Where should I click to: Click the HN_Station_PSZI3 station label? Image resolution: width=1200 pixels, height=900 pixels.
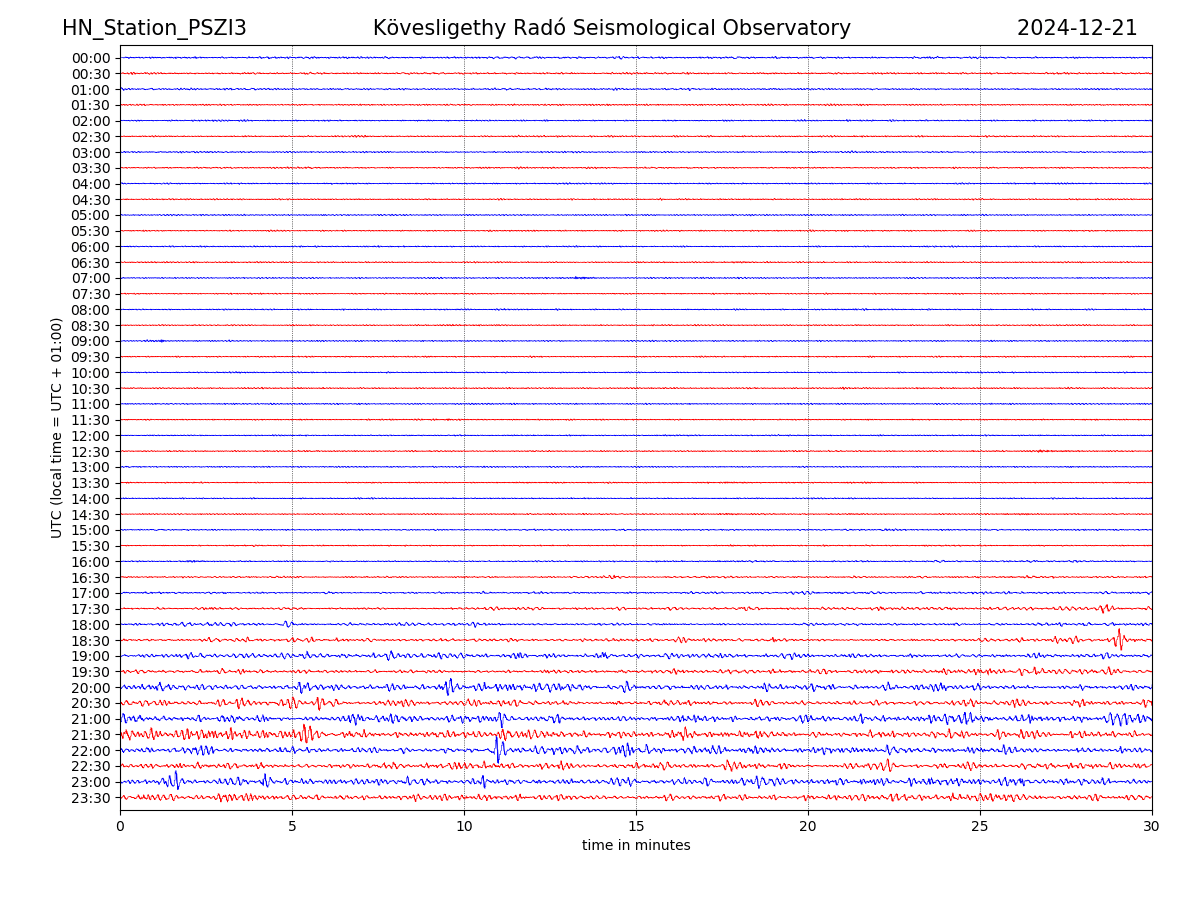pyautogui.click(x=154, y=28)
